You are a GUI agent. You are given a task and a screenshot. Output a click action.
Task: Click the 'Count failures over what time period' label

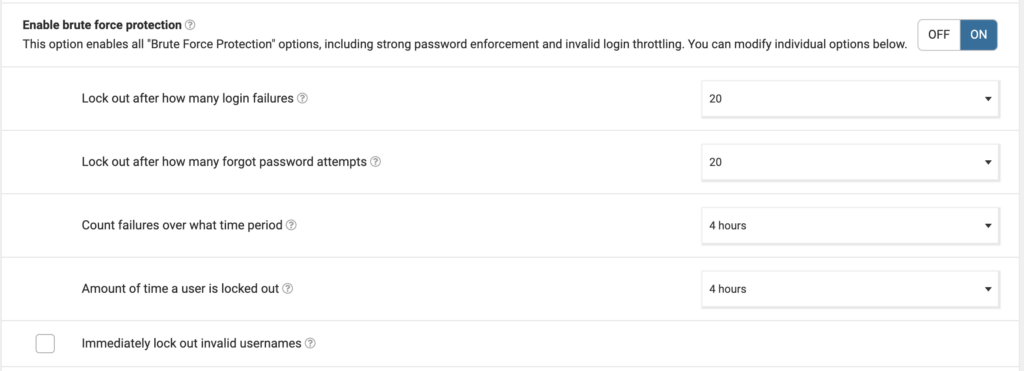tap(182, 225)
